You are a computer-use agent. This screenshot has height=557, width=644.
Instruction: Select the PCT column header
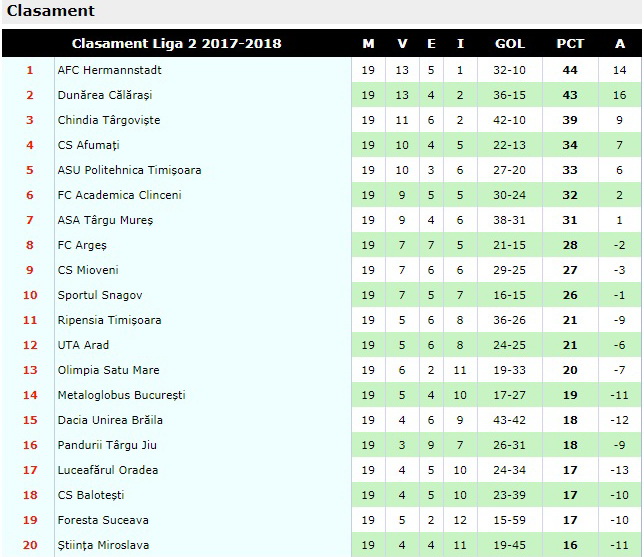570,44
